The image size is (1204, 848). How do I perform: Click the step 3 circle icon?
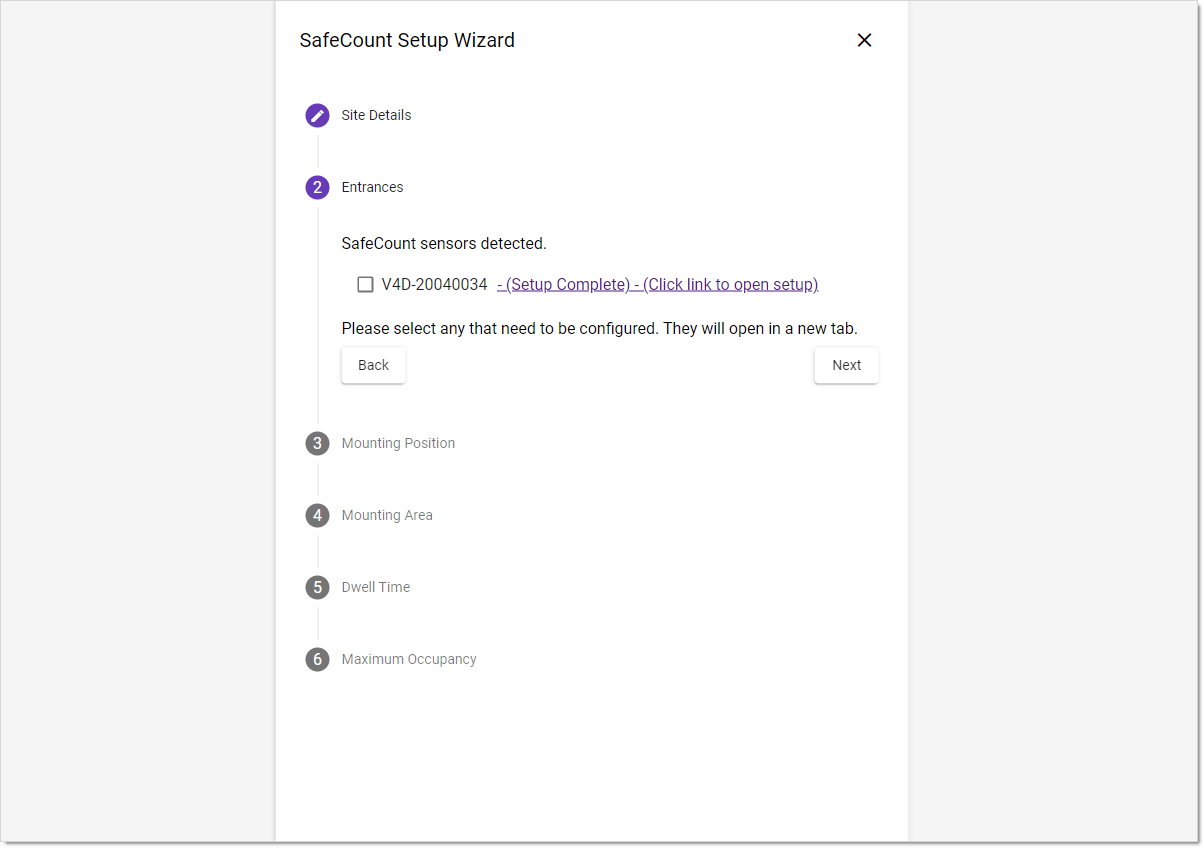tap(317, 443)
